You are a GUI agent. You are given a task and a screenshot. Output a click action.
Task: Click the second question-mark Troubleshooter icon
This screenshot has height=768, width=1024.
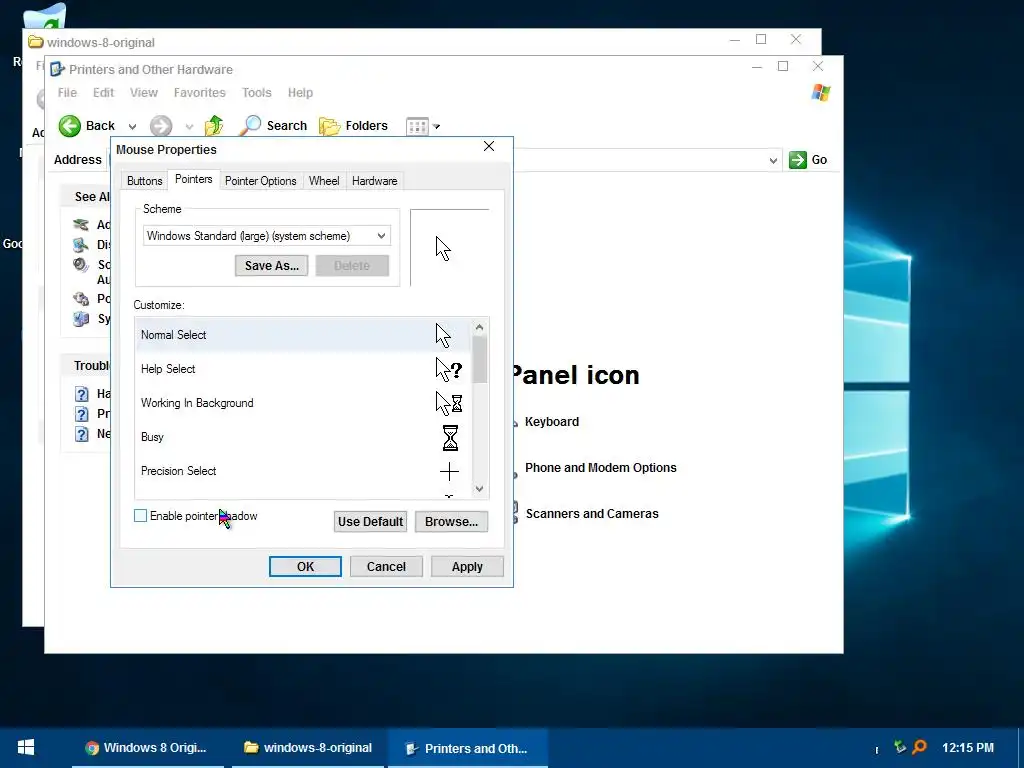pos(82,414)
